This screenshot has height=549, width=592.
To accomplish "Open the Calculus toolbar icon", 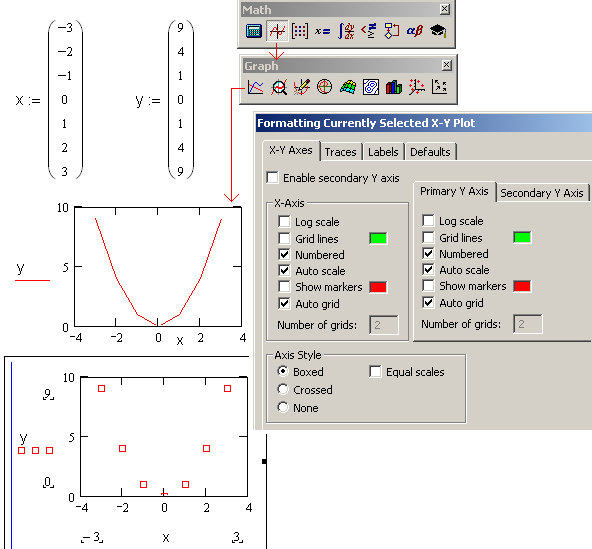I will click(x=346, y=31).
